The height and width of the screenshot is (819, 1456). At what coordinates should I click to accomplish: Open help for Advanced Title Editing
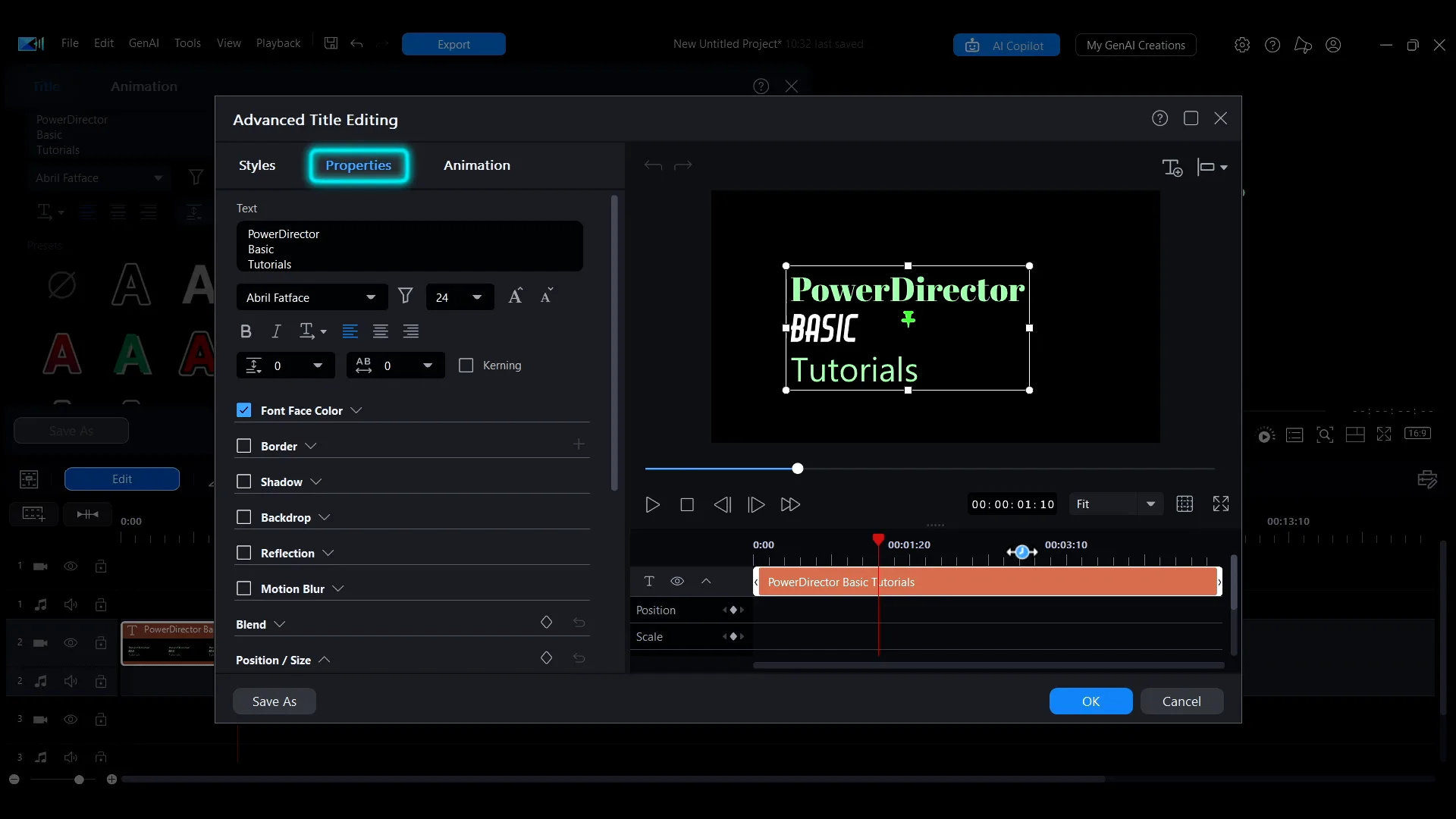pyautogui.click(x=1159, y=118)
